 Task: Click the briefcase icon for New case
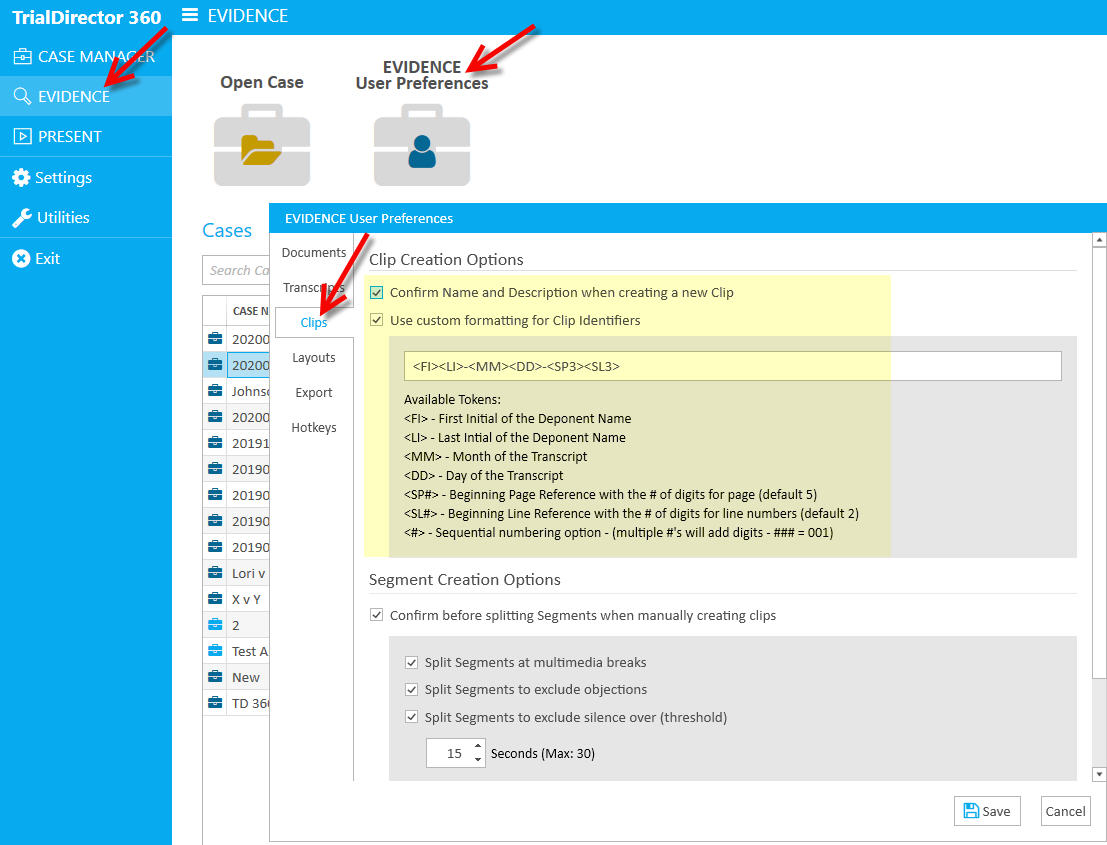[215, 677]
